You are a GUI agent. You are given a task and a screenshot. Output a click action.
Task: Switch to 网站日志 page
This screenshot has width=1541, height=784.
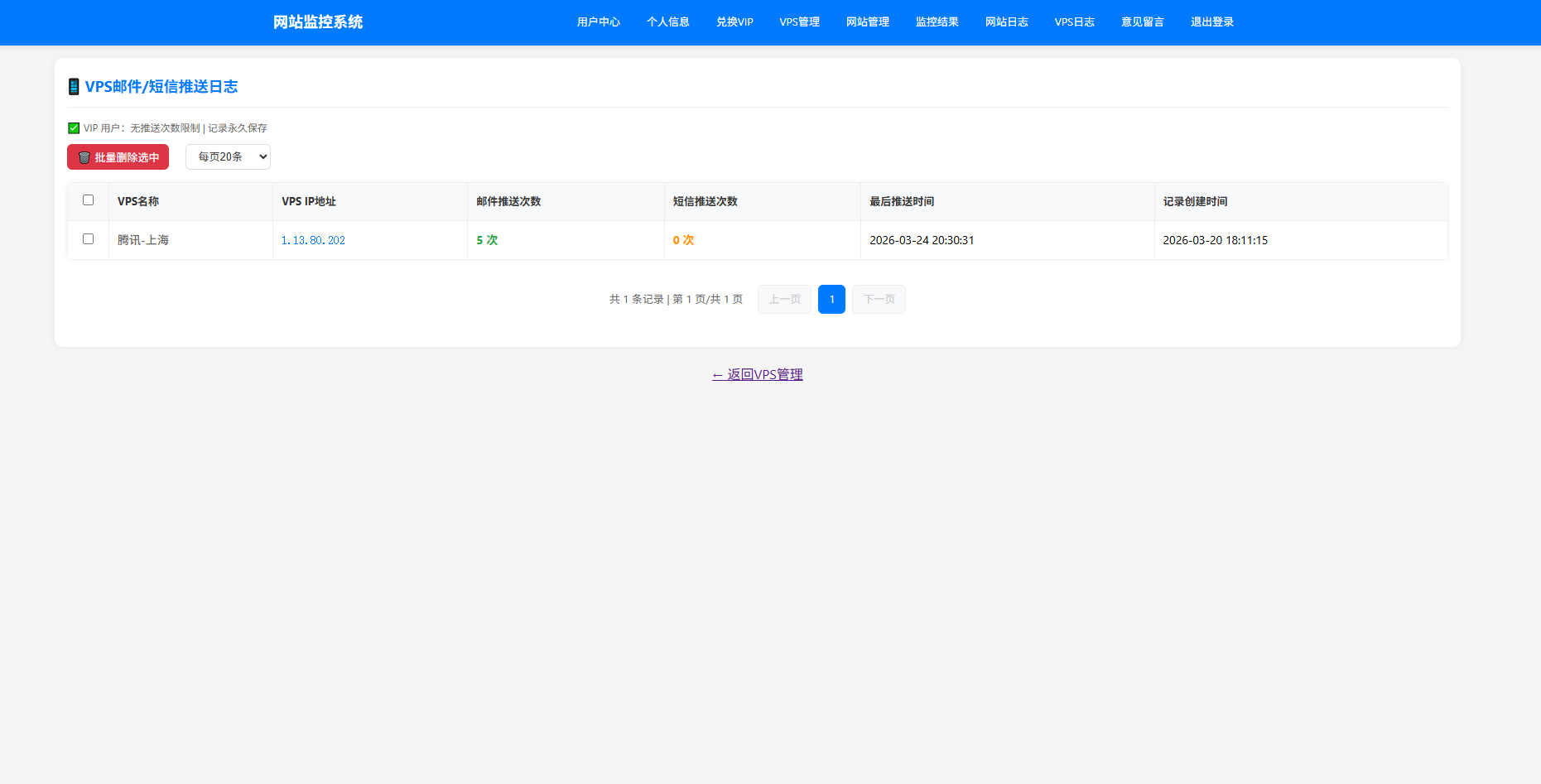tap(1006, 22)
